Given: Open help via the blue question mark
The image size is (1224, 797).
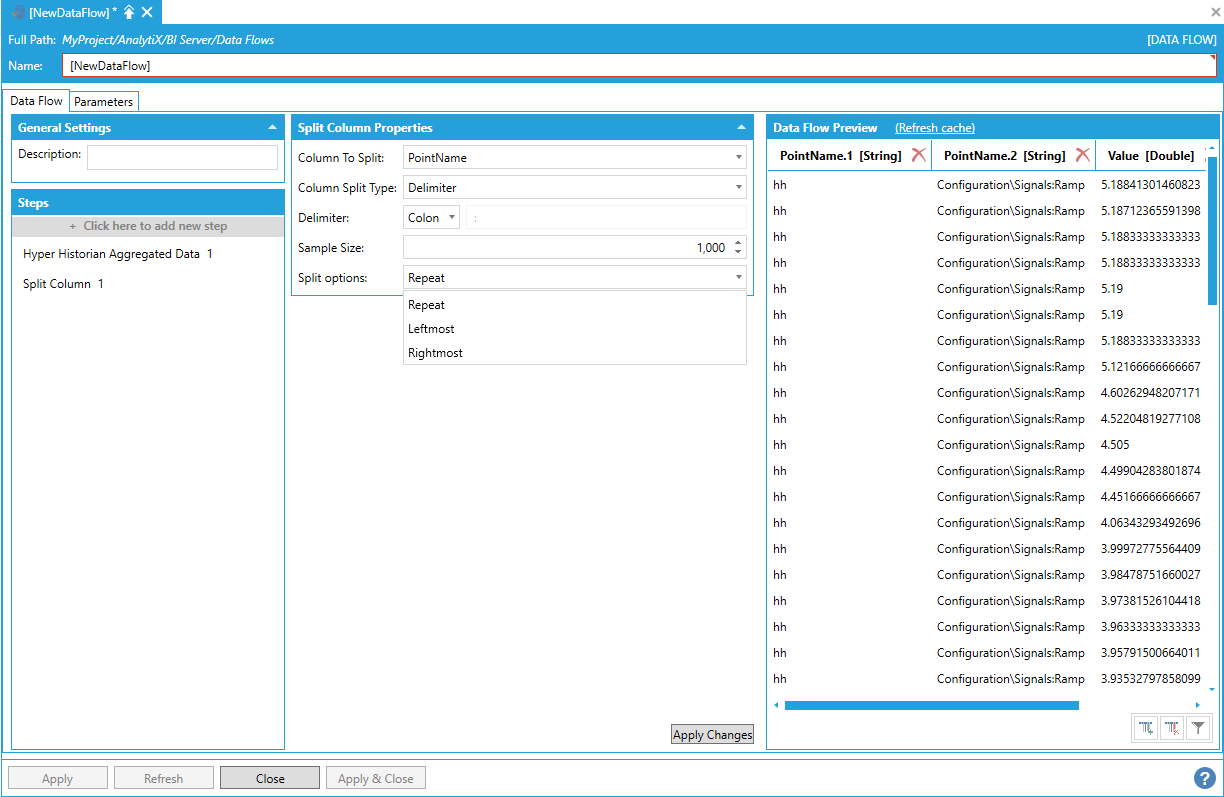Looking at the screenshot, I should coord(1204,778).
